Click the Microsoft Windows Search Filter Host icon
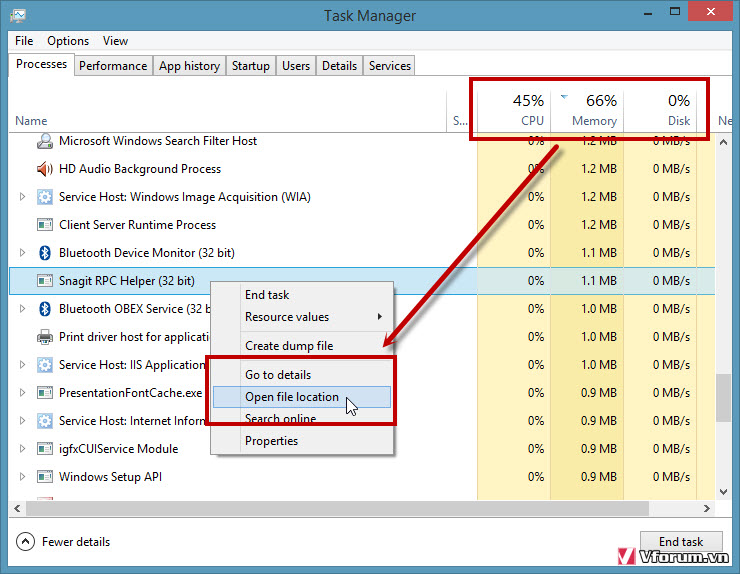740x574 pixels. (44, 141)
